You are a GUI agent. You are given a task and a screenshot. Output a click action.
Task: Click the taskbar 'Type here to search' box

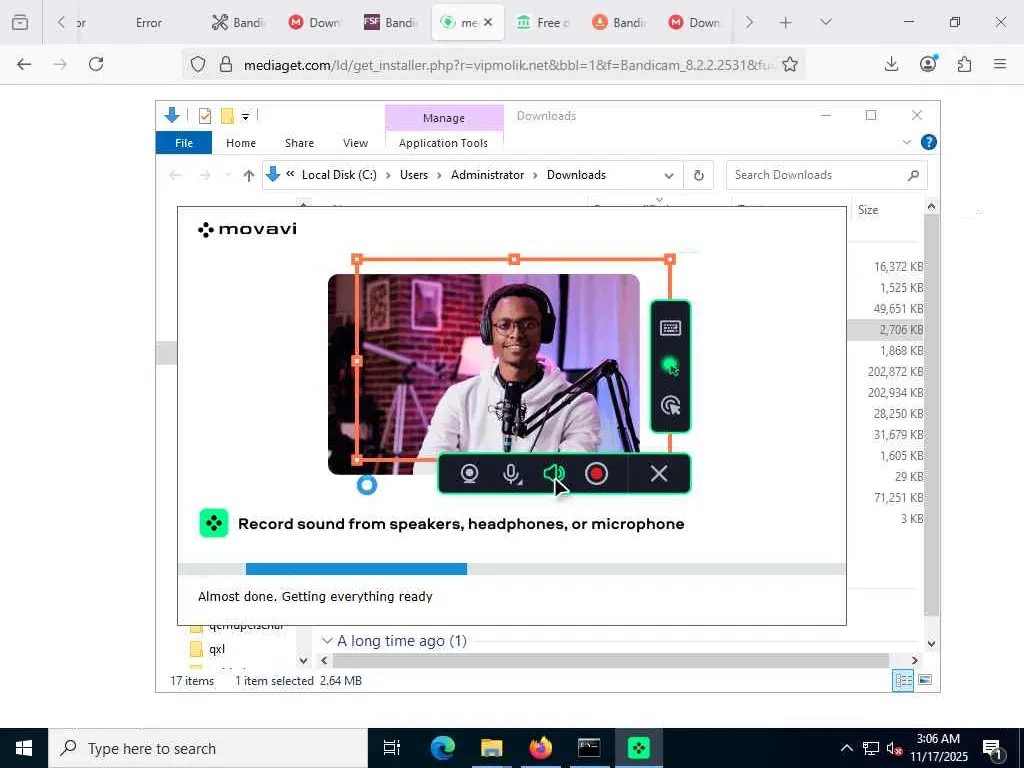point(208,748)
